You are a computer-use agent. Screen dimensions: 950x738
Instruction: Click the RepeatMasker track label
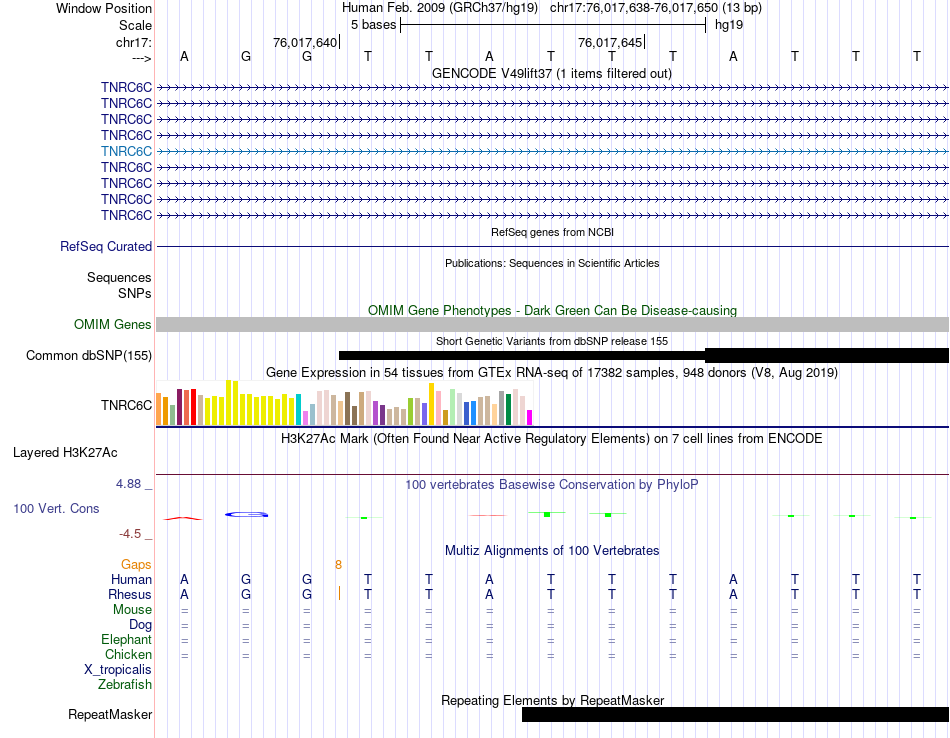click(x=110, y=714)
